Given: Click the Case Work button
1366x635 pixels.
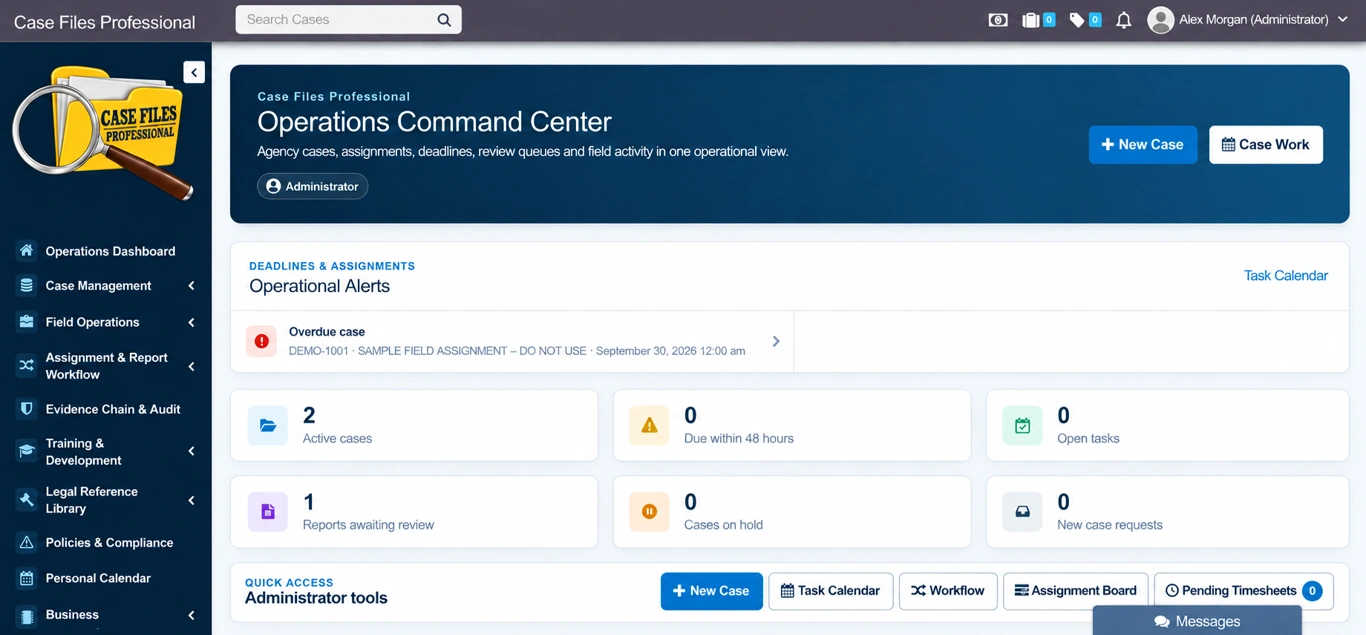Looking at the screenshot, I should [1266, 145].
